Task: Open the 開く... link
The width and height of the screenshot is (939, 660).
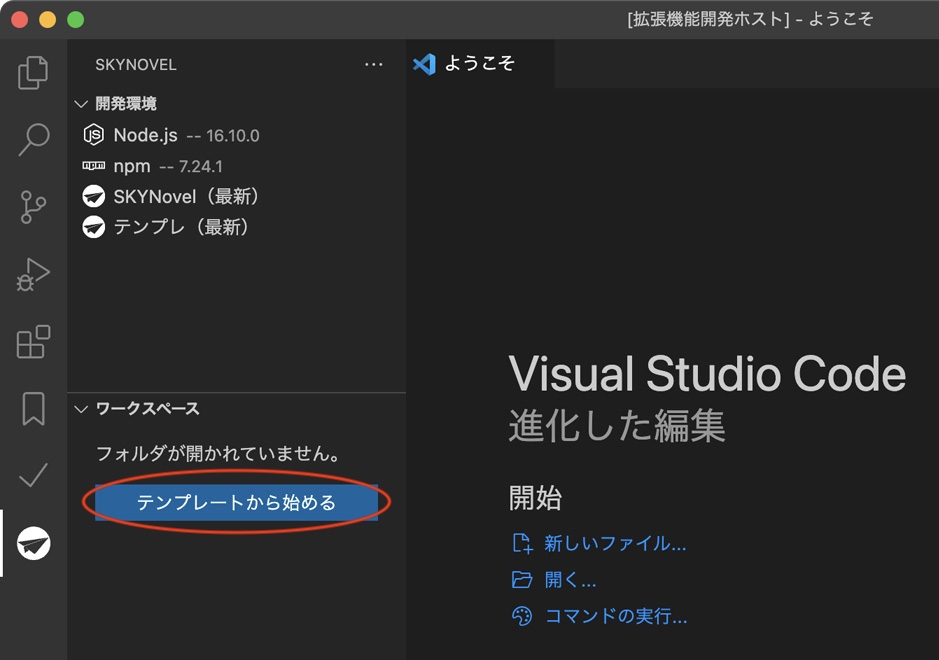Action: coord(570,579)
